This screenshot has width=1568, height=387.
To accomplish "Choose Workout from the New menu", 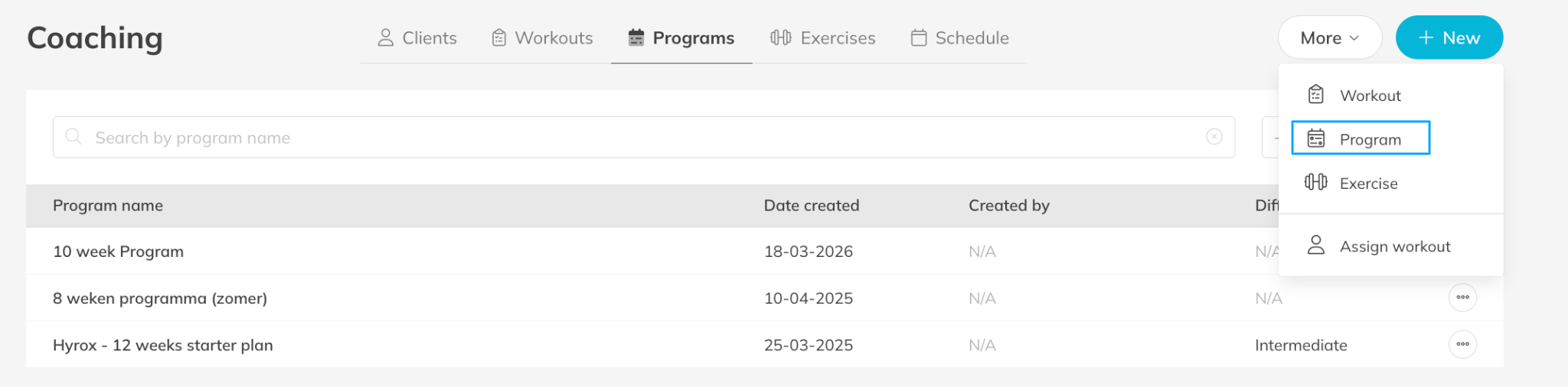I will click(1370, 96).
